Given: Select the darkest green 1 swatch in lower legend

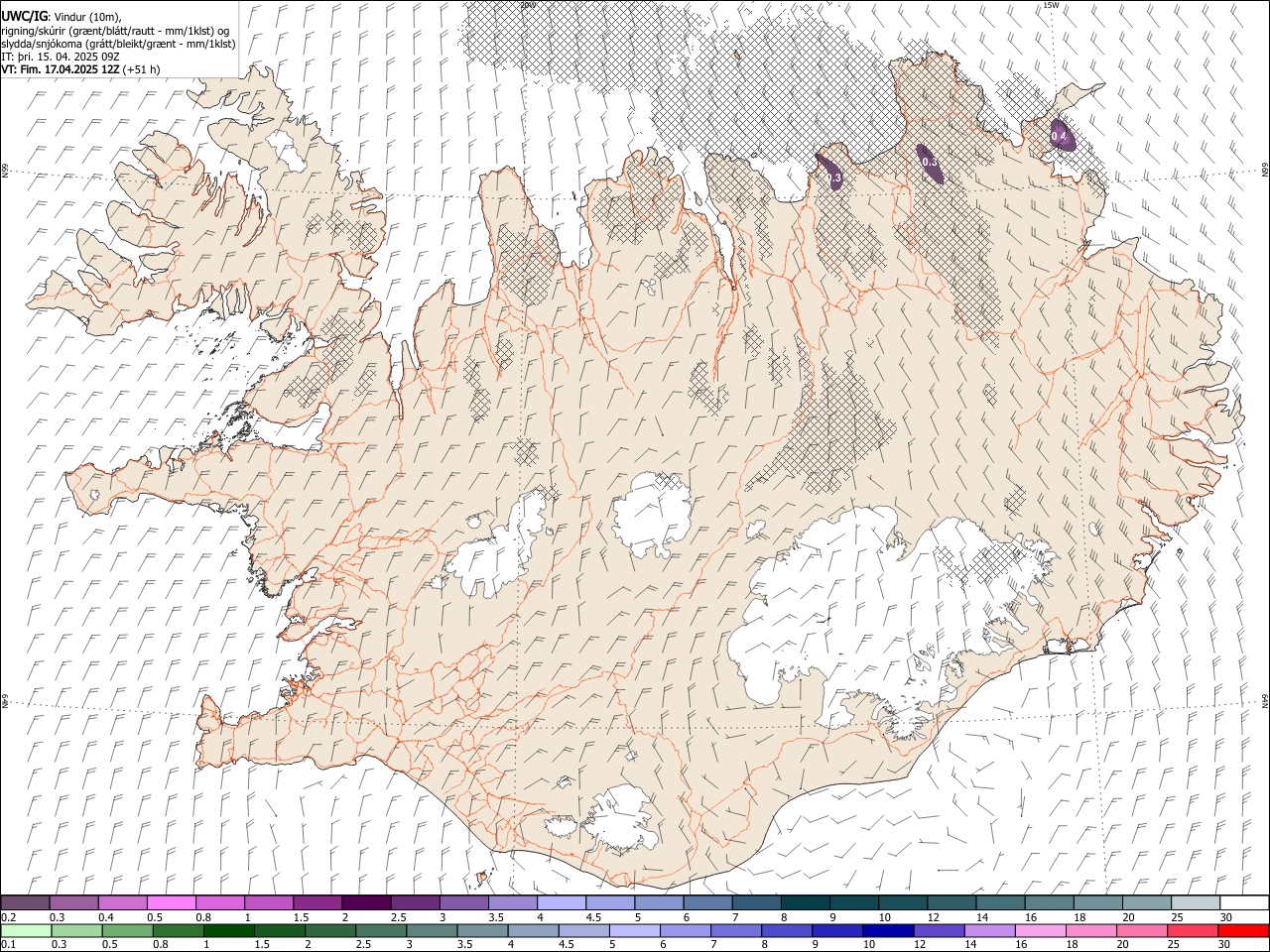Looking at the screenshot, I should pyautogui.click(x=229, y=931).
